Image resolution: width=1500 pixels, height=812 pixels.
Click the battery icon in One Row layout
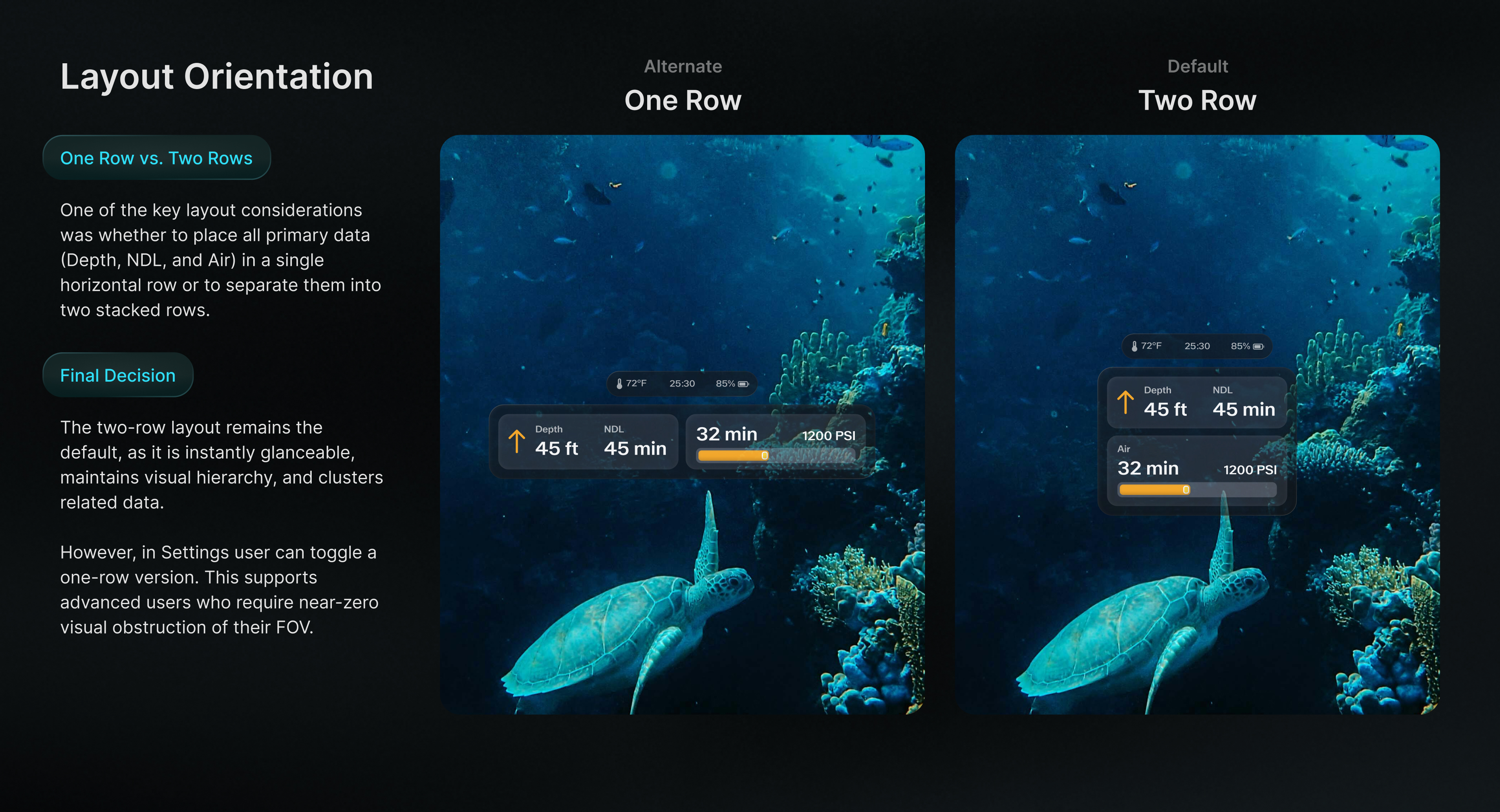(x=743, y=384)
